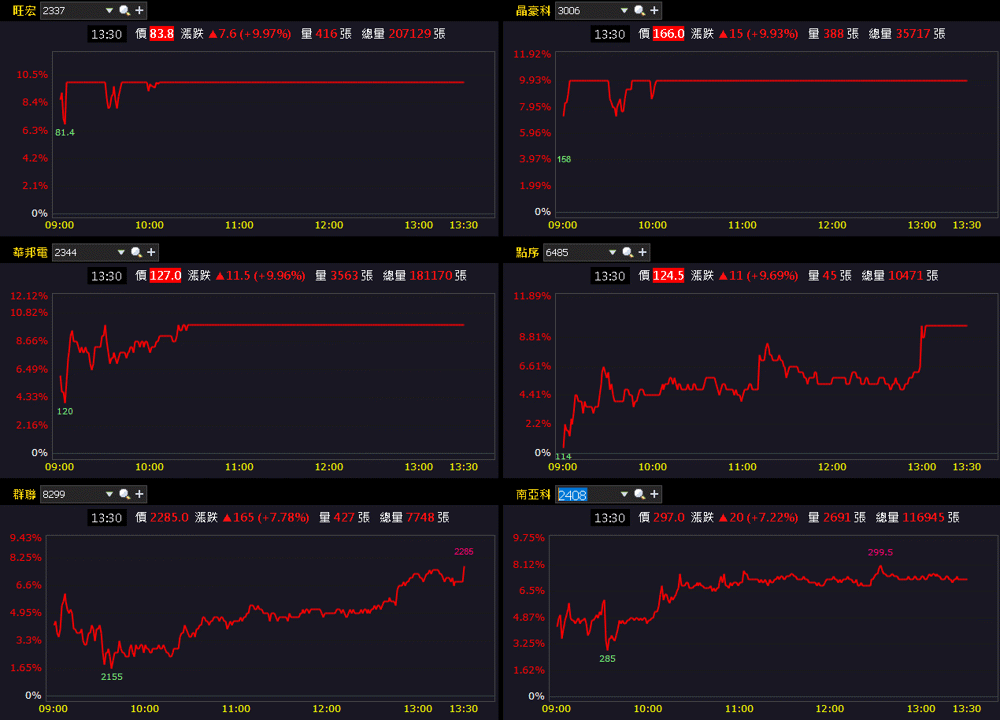The width and height of the screenshot is (1000, 720).
Task: Click the low price marker 2155 on 群聯 chart
Action: pyautogui.click(x=112, y=677)
